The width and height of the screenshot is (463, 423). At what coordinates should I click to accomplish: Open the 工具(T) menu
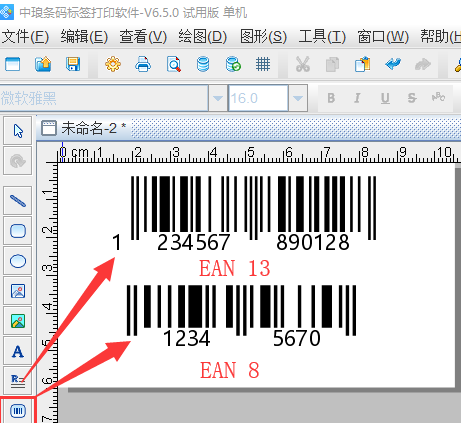click(322, 37)
